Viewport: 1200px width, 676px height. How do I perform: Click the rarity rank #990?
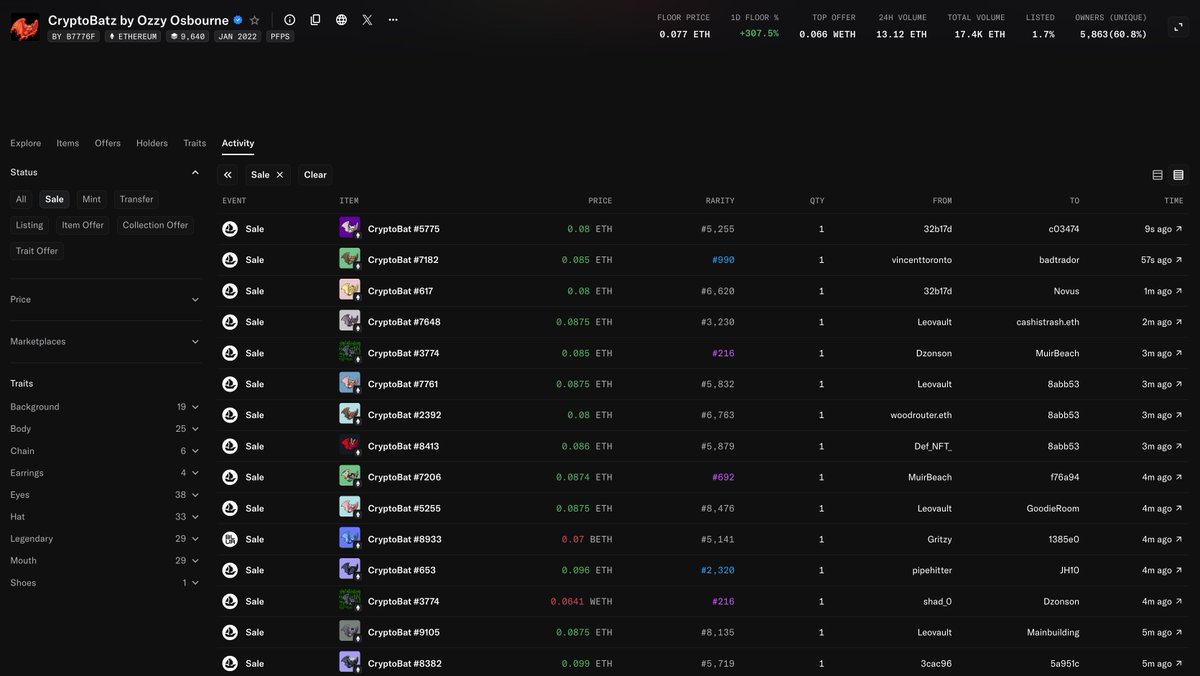(x=723, y=260)
